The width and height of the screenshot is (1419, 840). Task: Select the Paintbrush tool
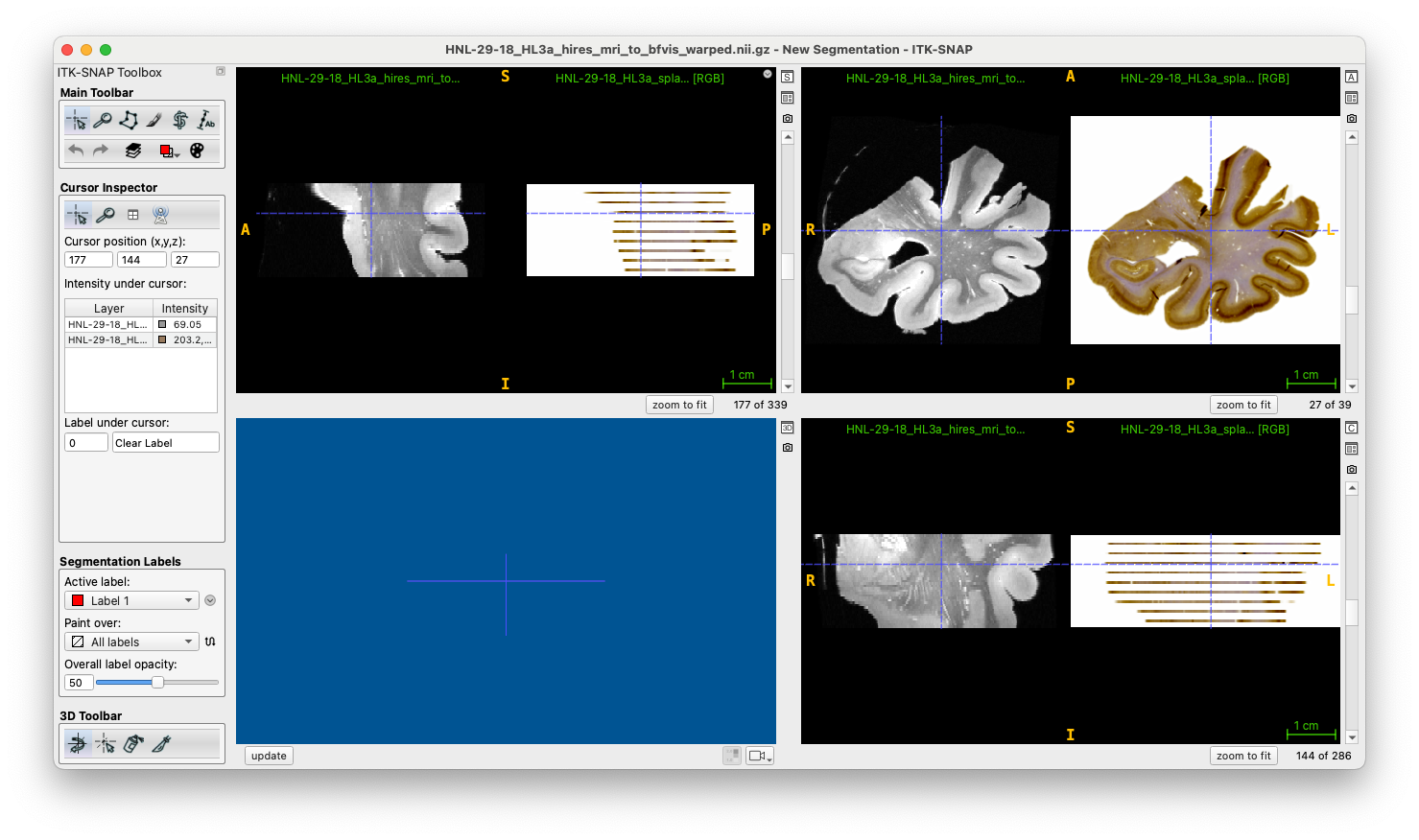click(154, 120)
